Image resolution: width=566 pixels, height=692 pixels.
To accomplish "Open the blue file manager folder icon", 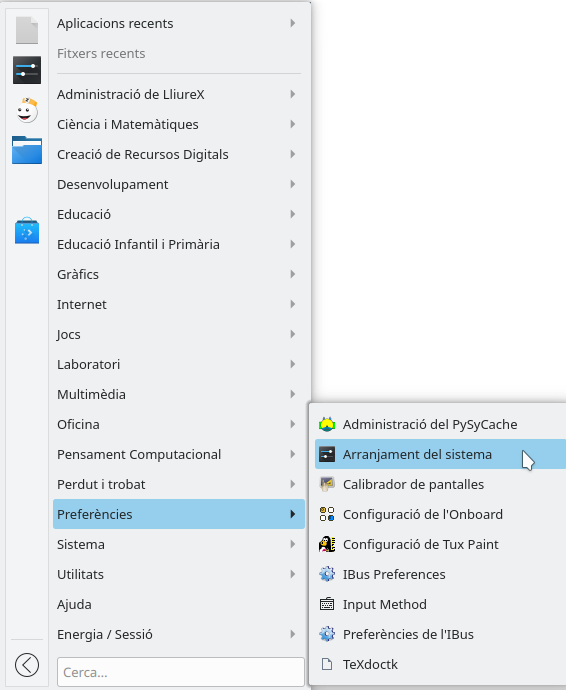I will click(x=27, y=150).
